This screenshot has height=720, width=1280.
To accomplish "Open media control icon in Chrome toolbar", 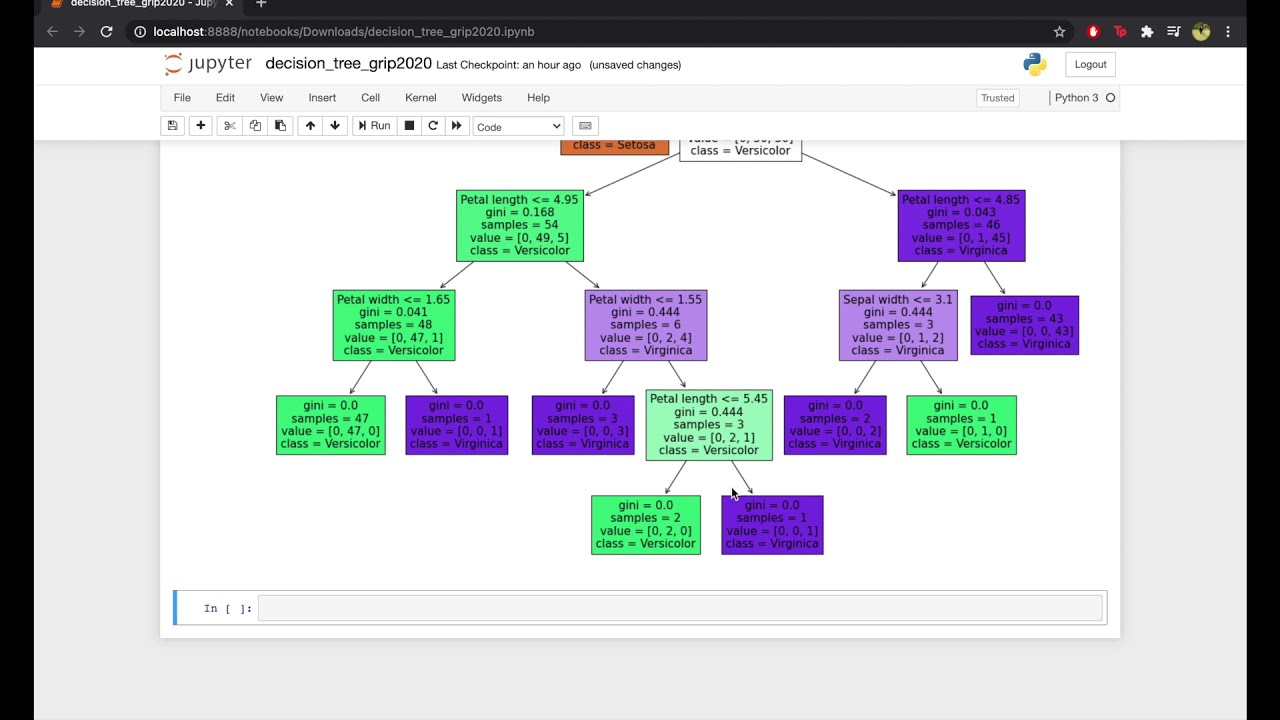I will pos(1174,32).
